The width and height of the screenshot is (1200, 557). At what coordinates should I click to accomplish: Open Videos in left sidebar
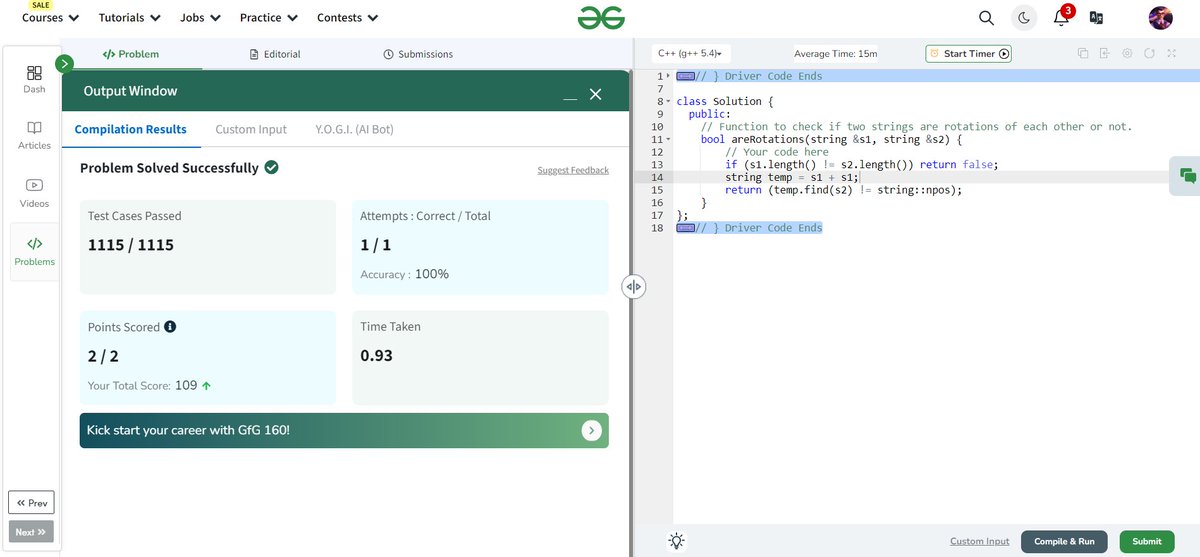34,193
